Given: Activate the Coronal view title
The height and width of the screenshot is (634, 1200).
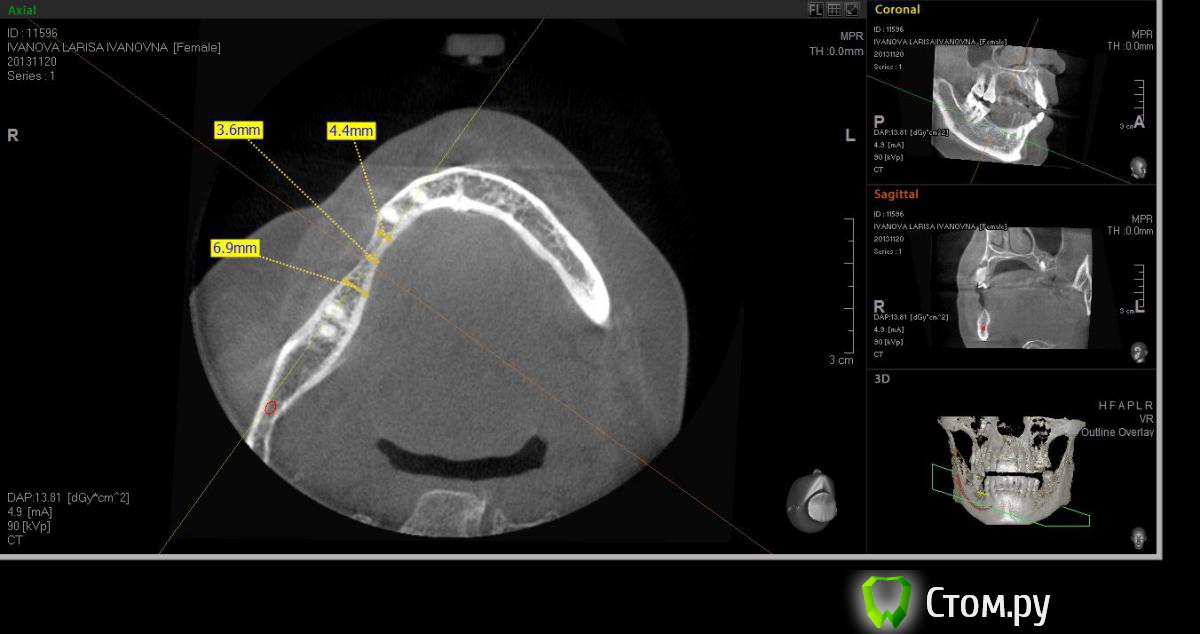Looking at the screenshot, I should (x=897, y=9).
